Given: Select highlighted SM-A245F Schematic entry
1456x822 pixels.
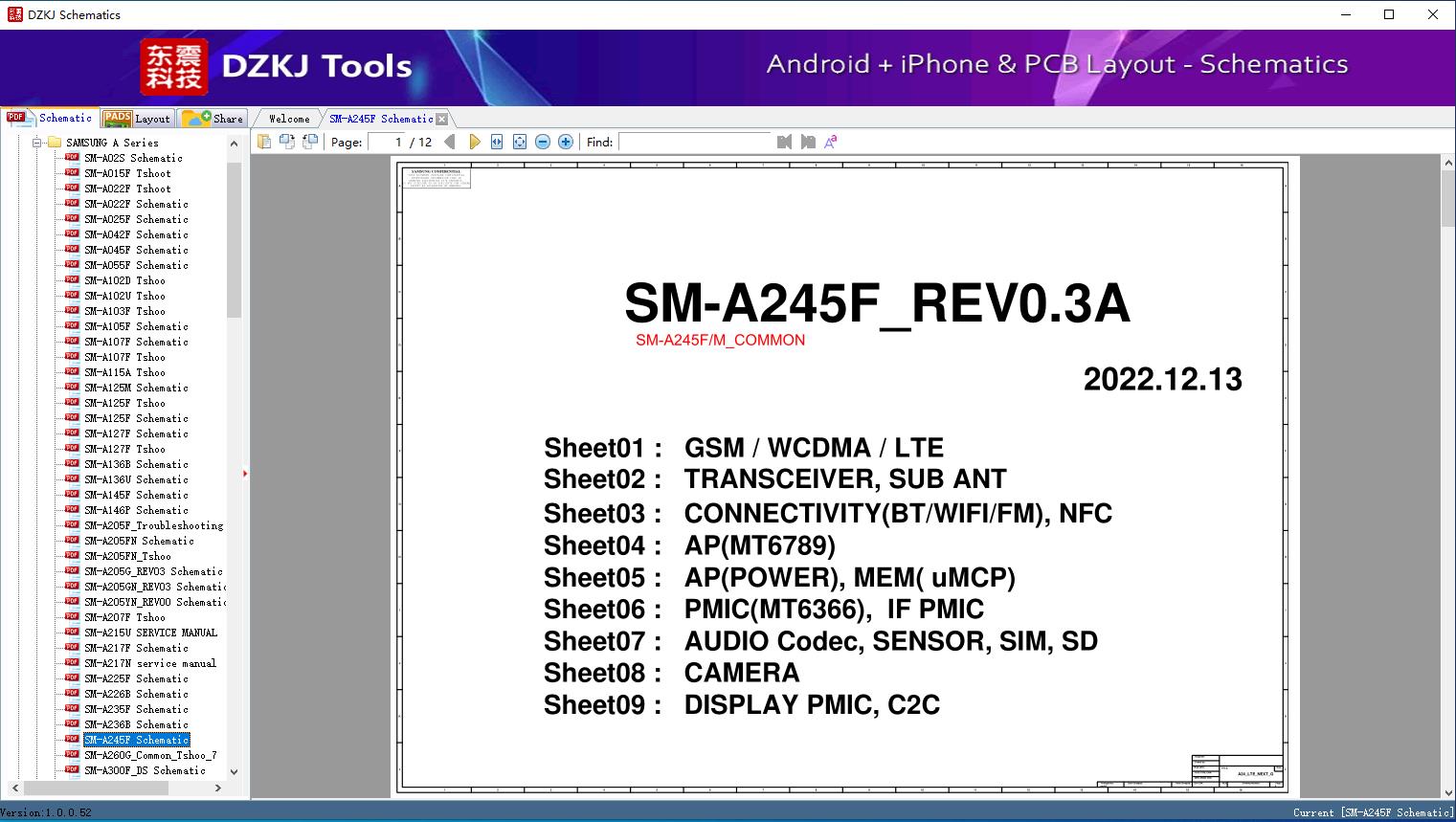Looking at the screenshot, I should 136,740.
